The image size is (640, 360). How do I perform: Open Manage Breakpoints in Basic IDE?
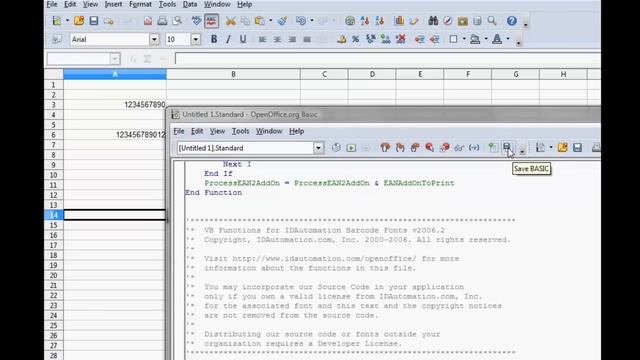pos(444,148)
